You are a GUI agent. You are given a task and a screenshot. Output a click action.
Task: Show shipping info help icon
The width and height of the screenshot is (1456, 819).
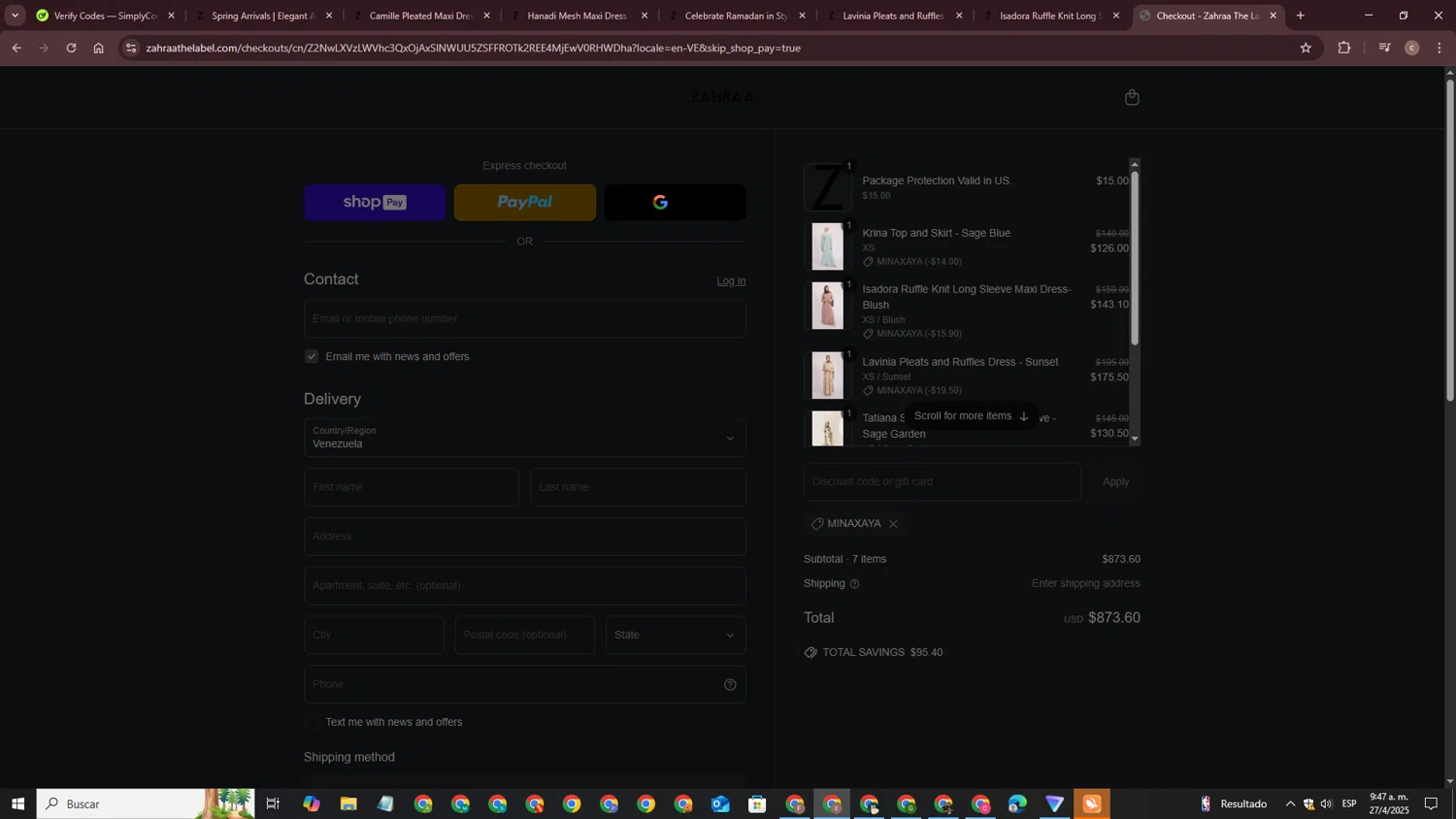(854, 584)
